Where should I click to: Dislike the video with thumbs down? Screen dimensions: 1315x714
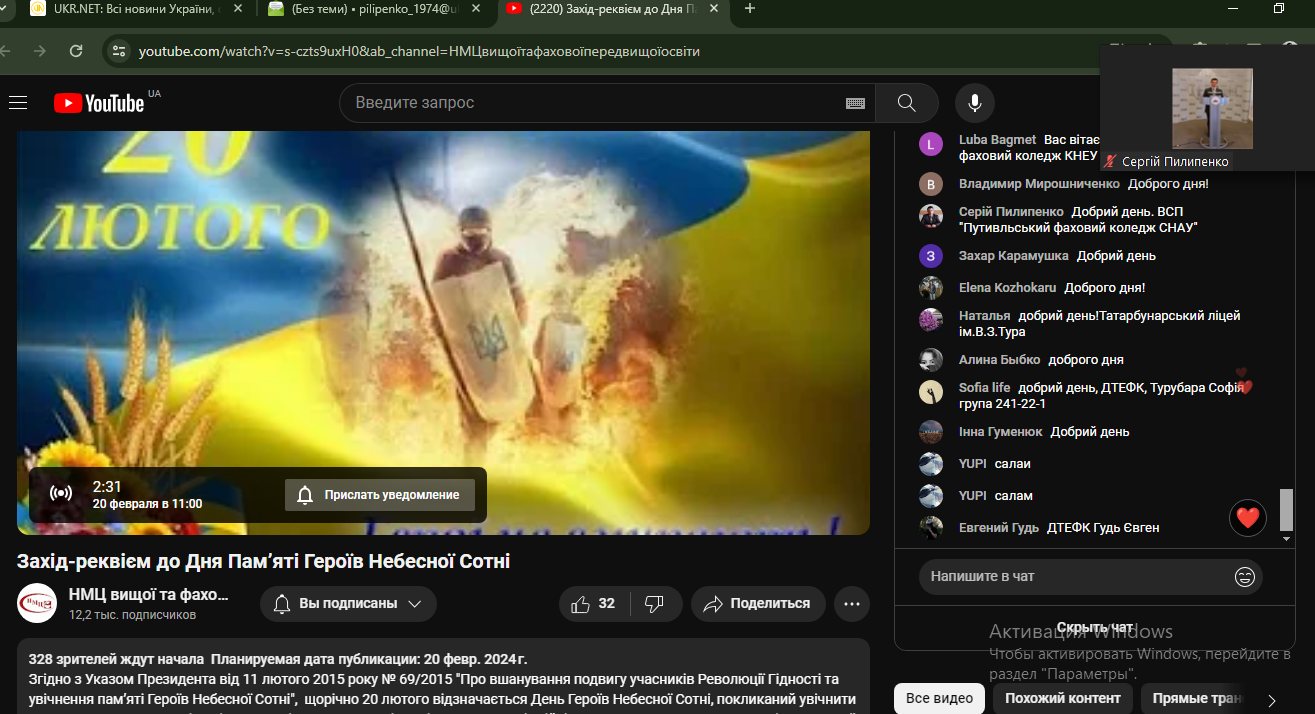(654, 604)
